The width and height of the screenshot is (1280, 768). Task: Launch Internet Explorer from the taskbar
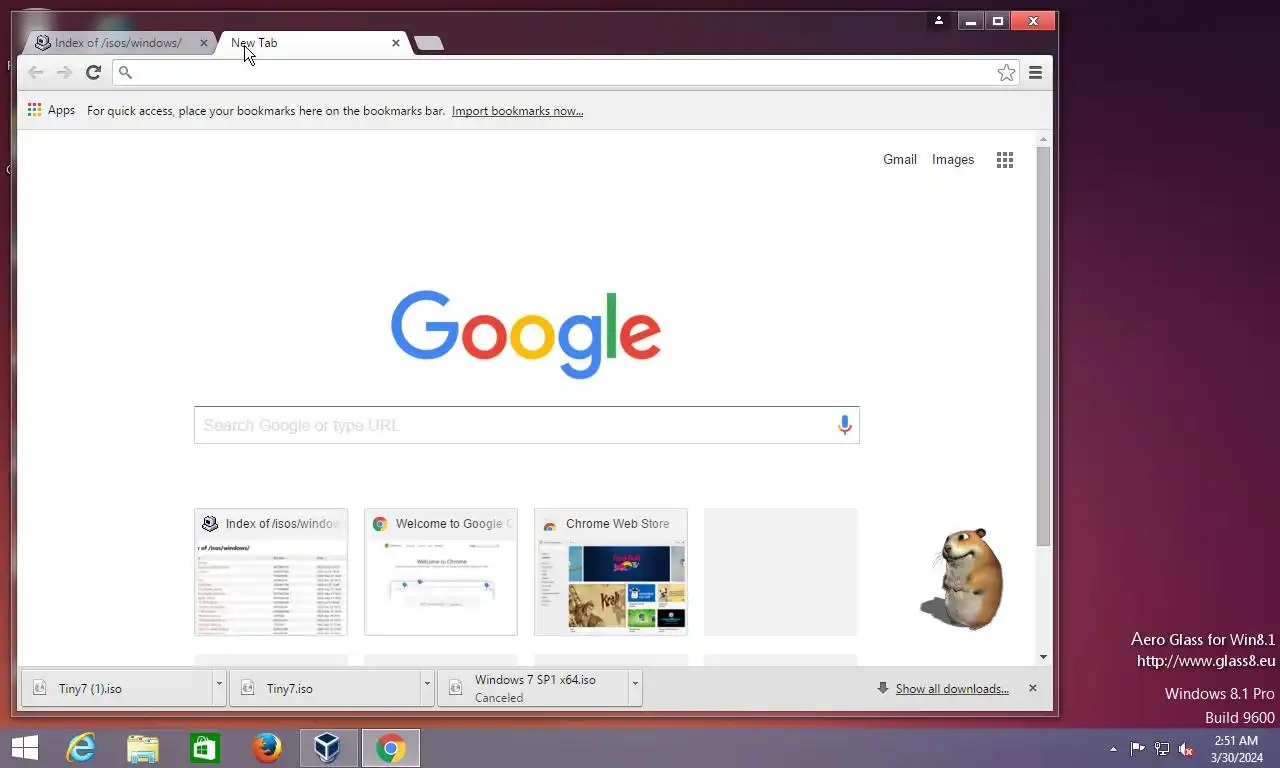tap(81, 748)
